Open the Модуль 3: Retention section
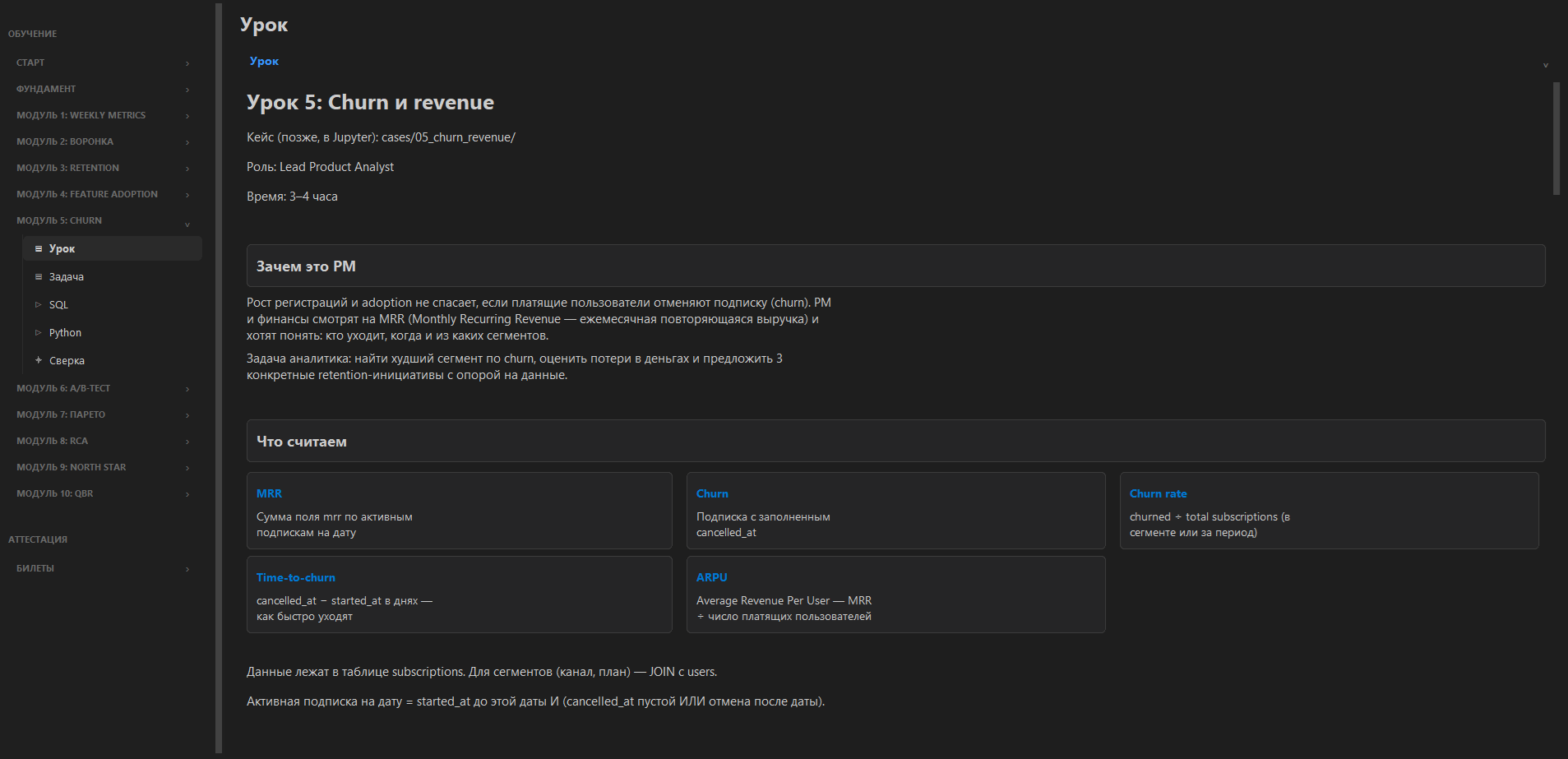The width and height of the screenshot is (1568, 759). coord(103,168)
